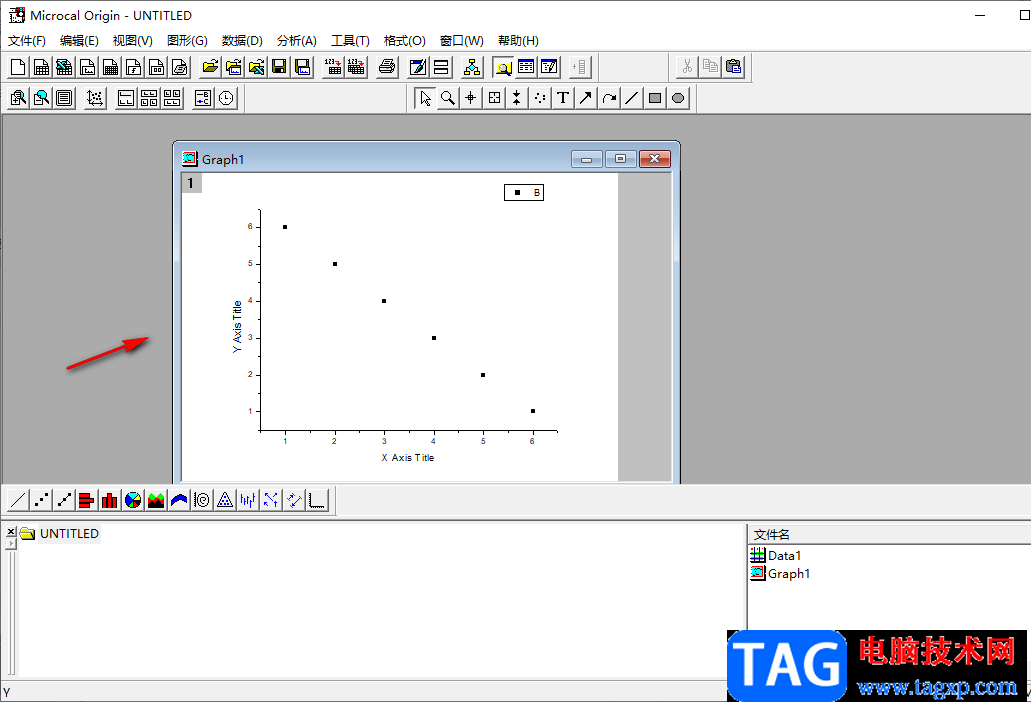Click the Import ASCII icon
This screenshot has height=702, width=1031.
[333, 67]
